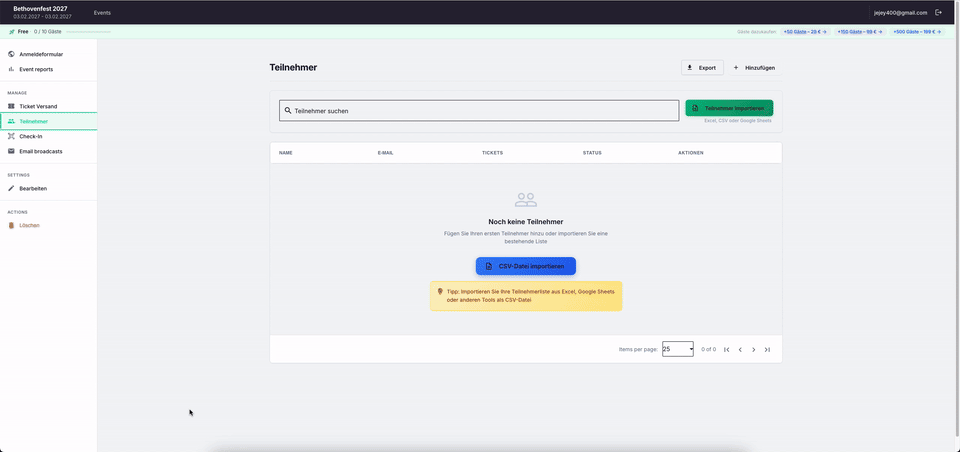Viewport: 960px width, 452px height.
Task: Click green Teilnehmer importieren button
Action: pos(729,108)
